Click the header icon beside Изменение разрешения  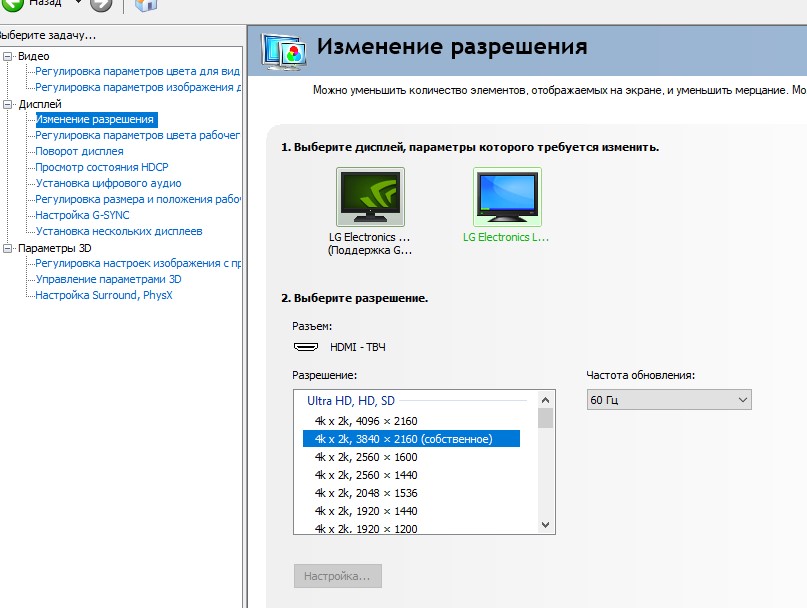coord(283,50)
